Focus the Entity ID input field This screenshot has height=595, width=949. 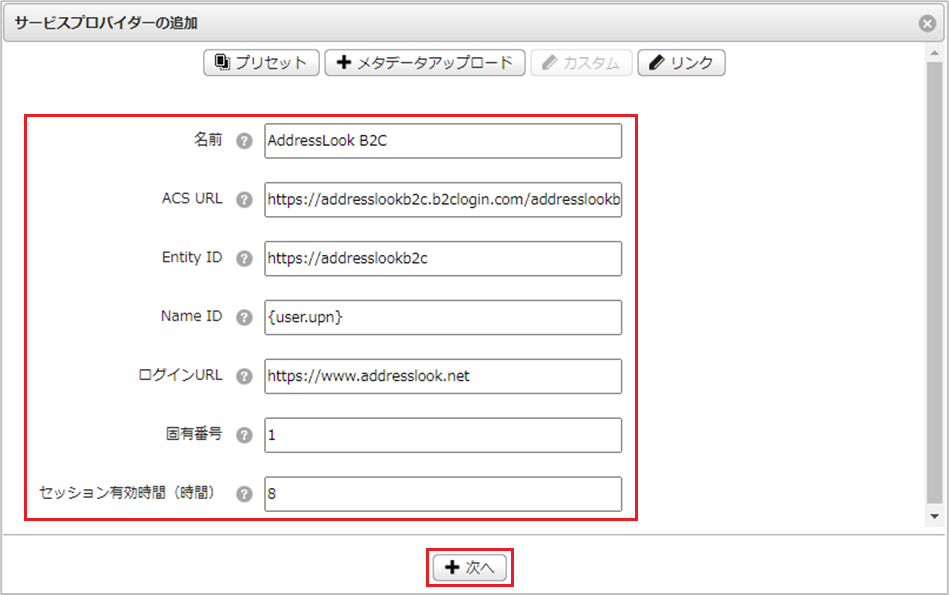coord(443,258)
